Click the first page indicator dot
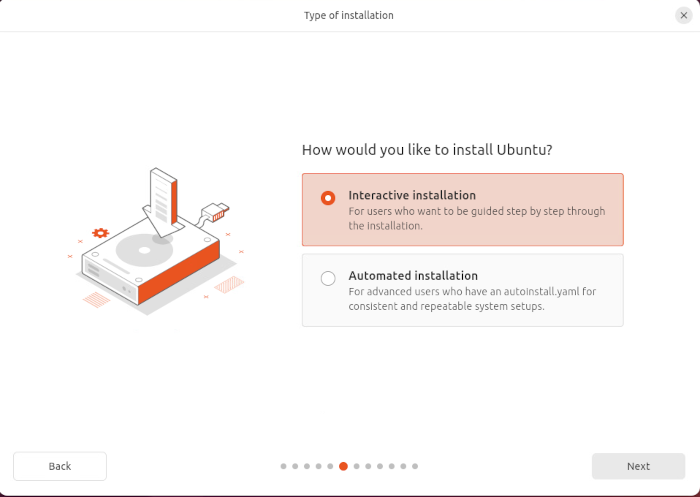 pyautogui.click(x=284, y=466)
